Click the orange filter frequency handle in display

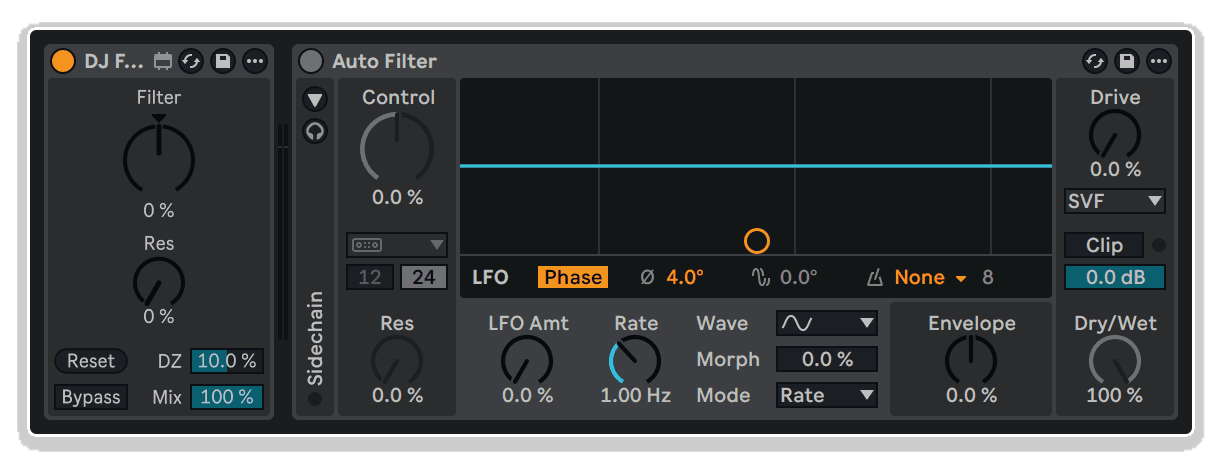pos(757,241)
